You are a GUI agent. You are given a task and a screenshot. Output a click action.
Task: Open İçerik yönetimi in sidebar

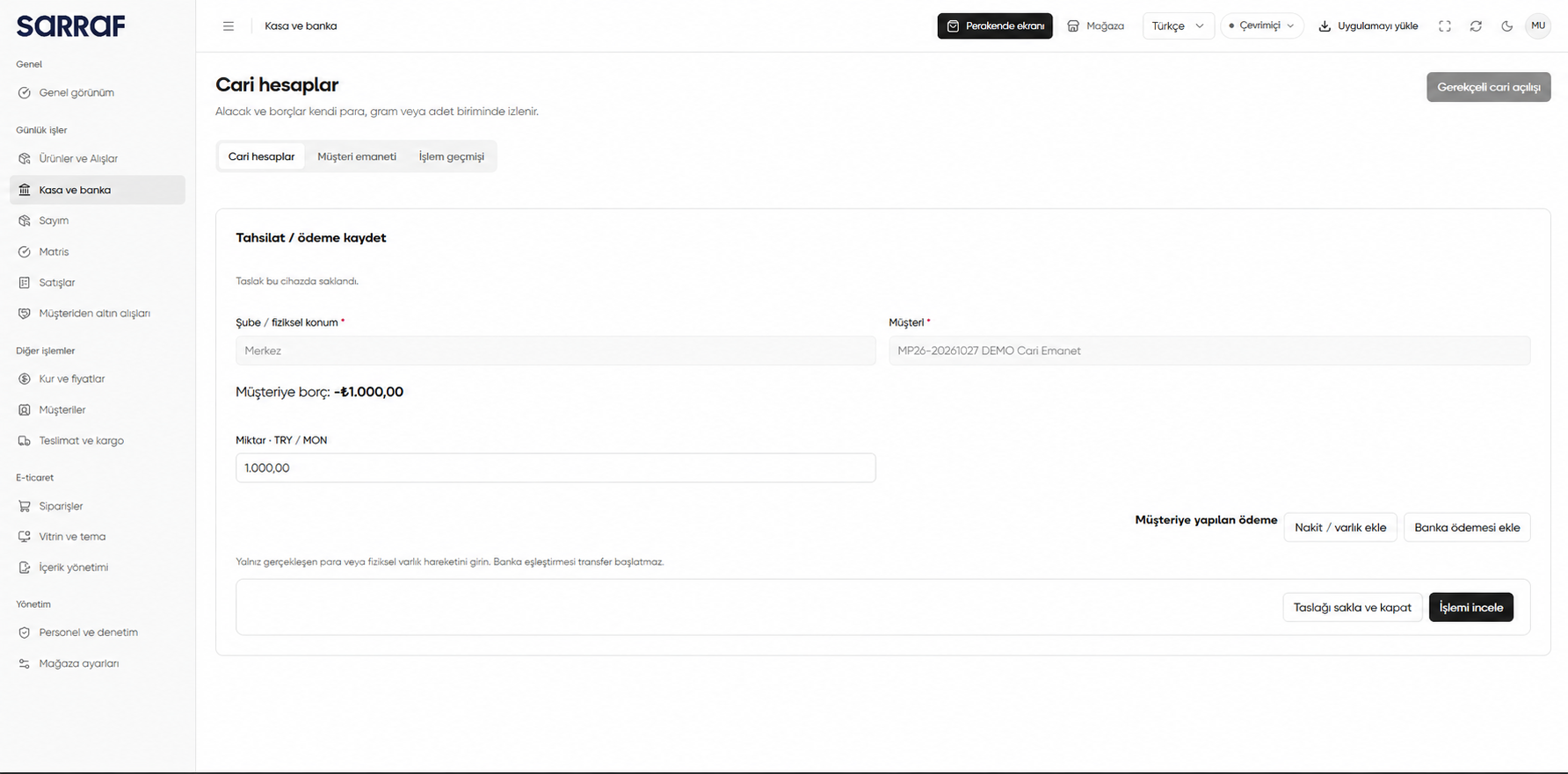[x=98, y=568]
